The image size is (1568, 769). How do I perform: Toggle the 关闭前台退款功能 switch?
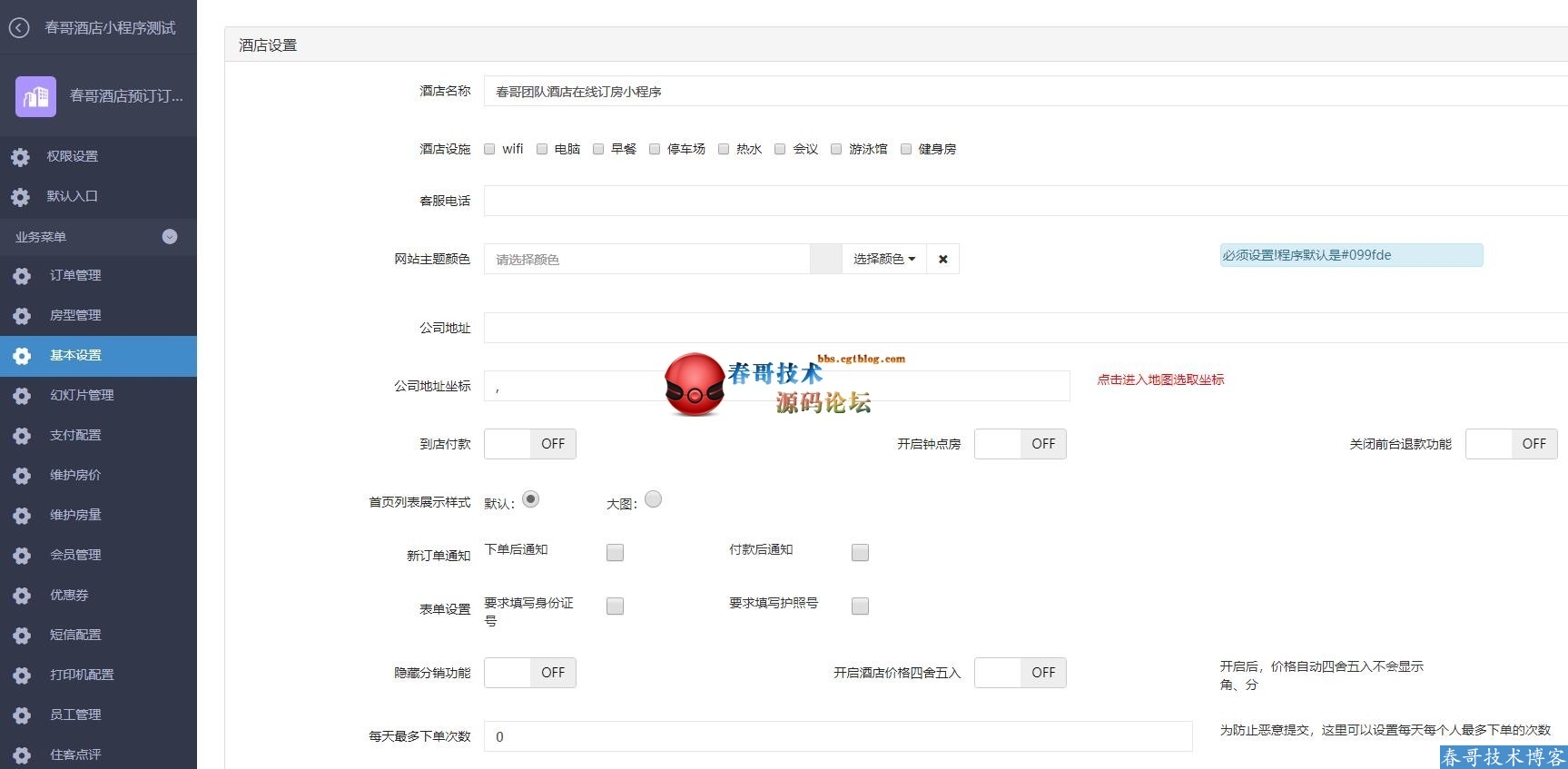1512,444
